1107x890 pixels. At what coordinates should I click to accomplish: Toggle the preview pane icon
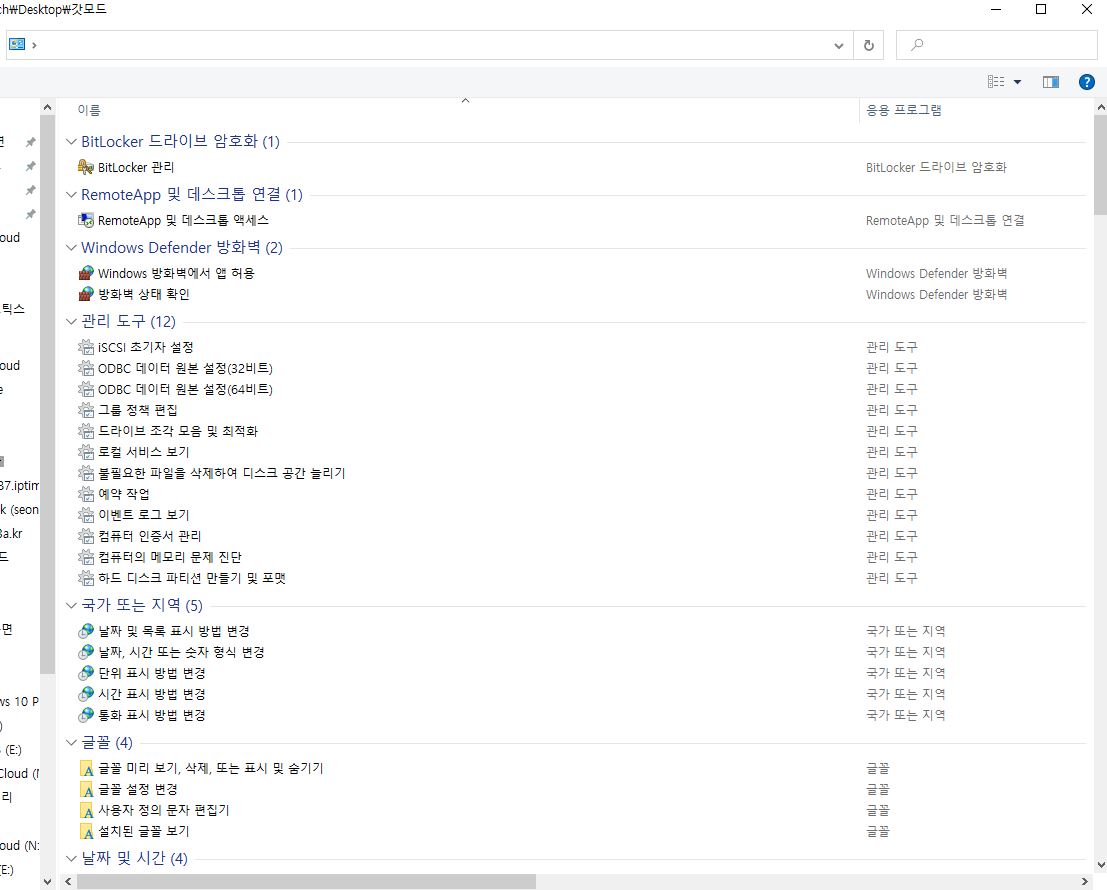pos(1050,82)
